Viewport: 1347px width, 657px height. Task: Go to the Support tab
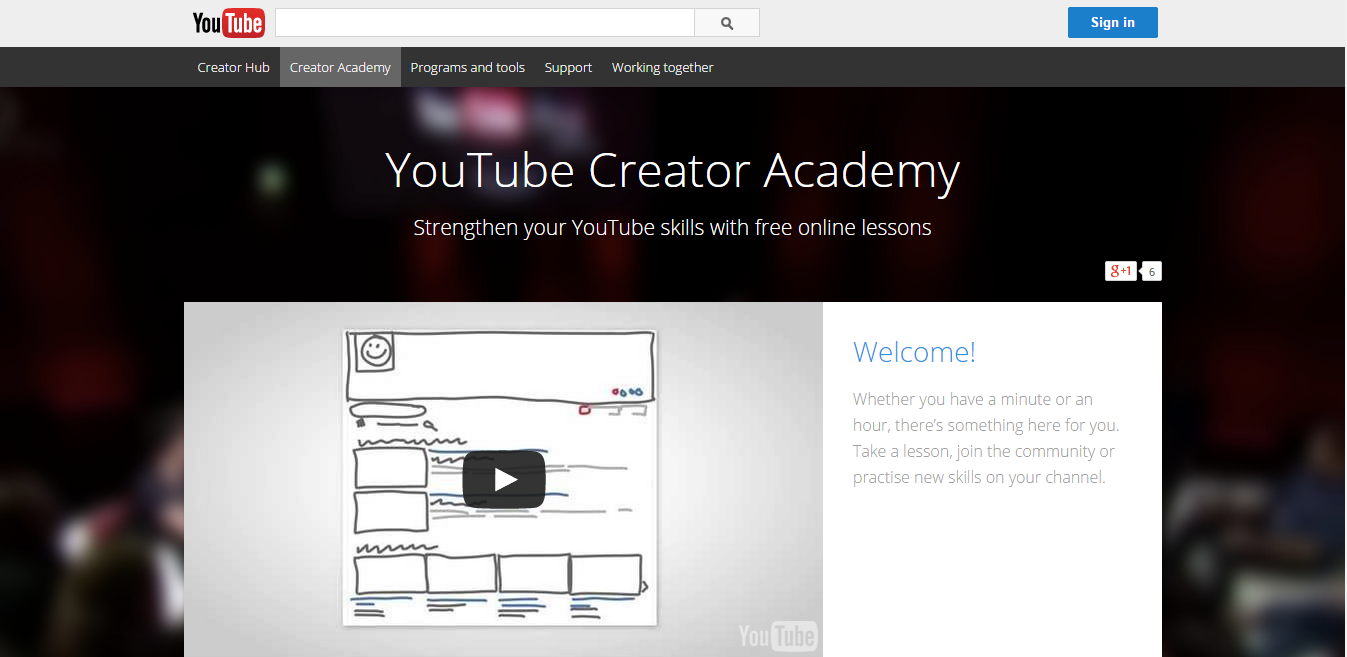(x=568, y=67)
